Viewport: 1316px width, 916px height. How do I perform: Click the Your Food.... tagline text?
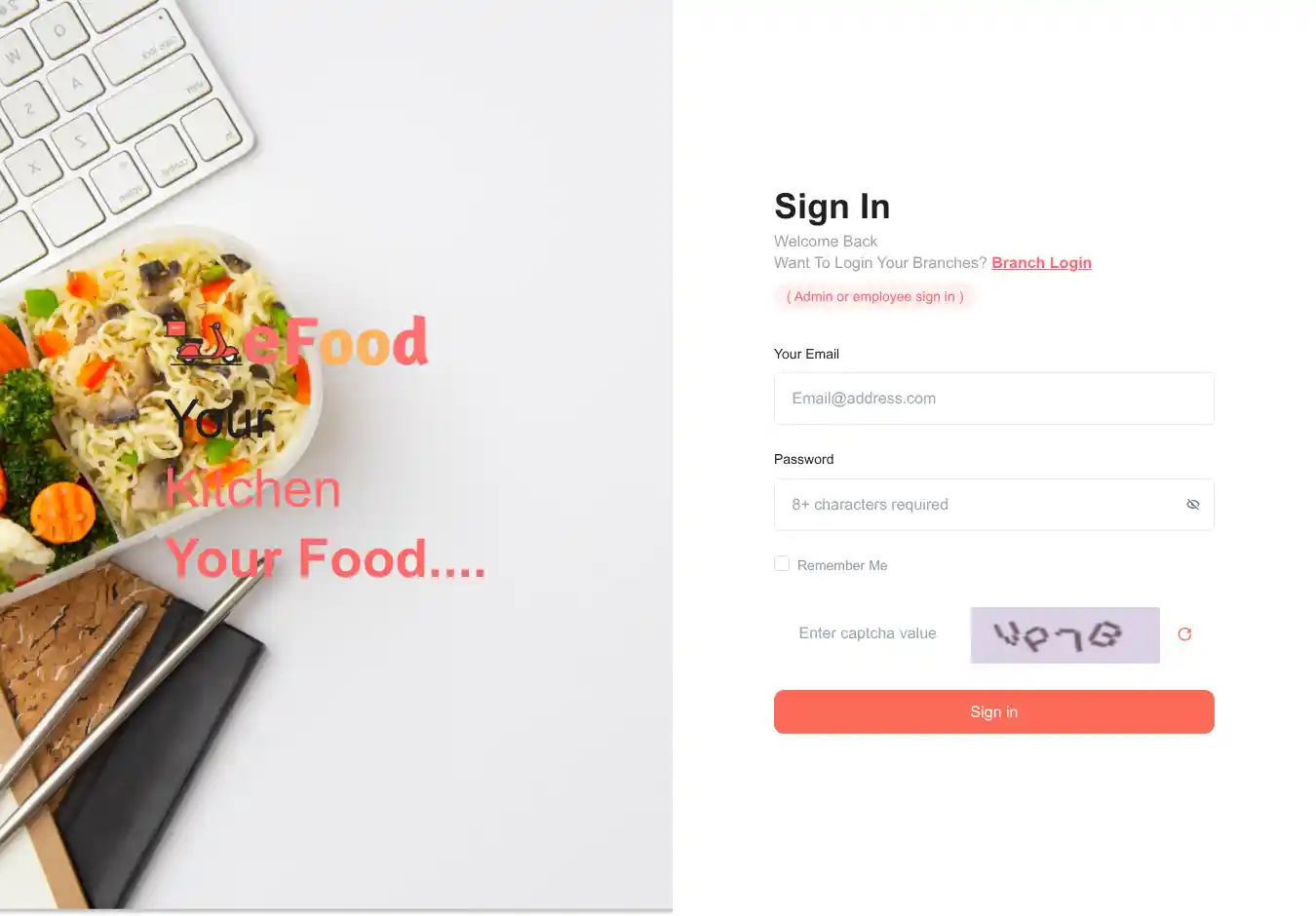326,558
